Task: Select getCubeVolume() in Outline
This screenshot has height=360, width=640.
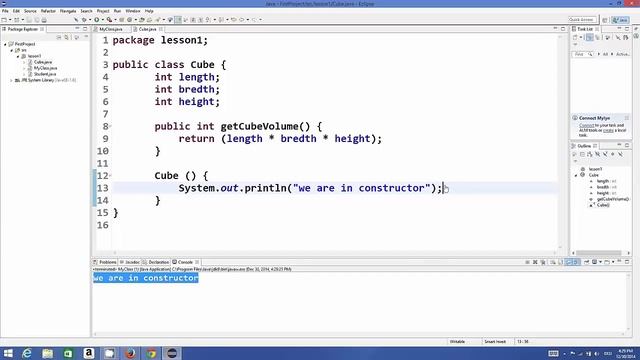Action: point(609,199)
